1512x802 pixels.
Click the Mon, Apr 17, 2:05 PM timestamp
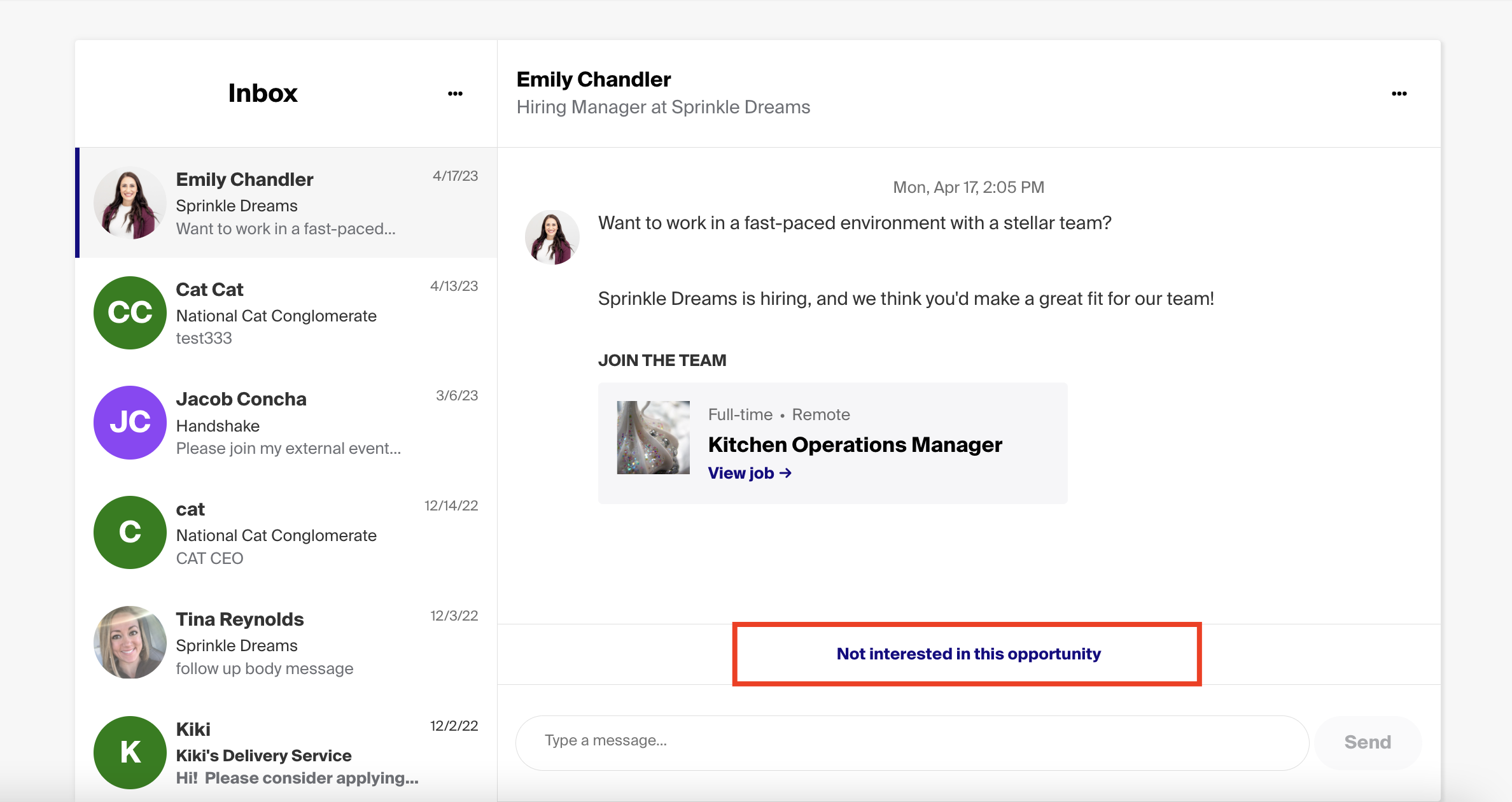(969, 187)
